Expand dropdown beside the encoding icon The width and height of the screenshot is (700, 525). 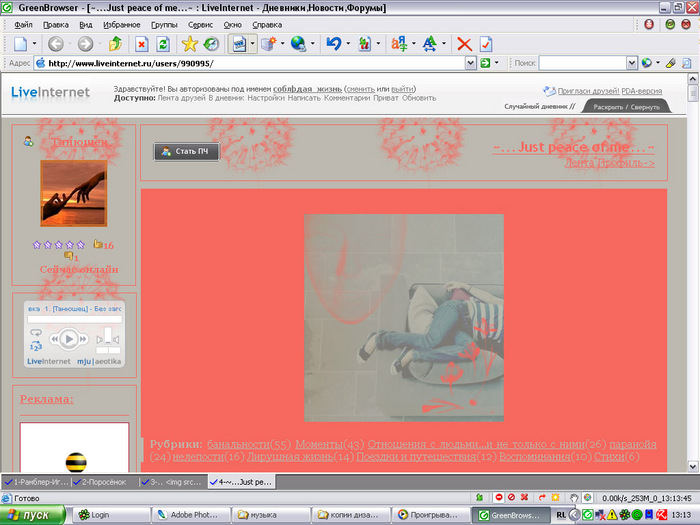[x=413, y=44]
